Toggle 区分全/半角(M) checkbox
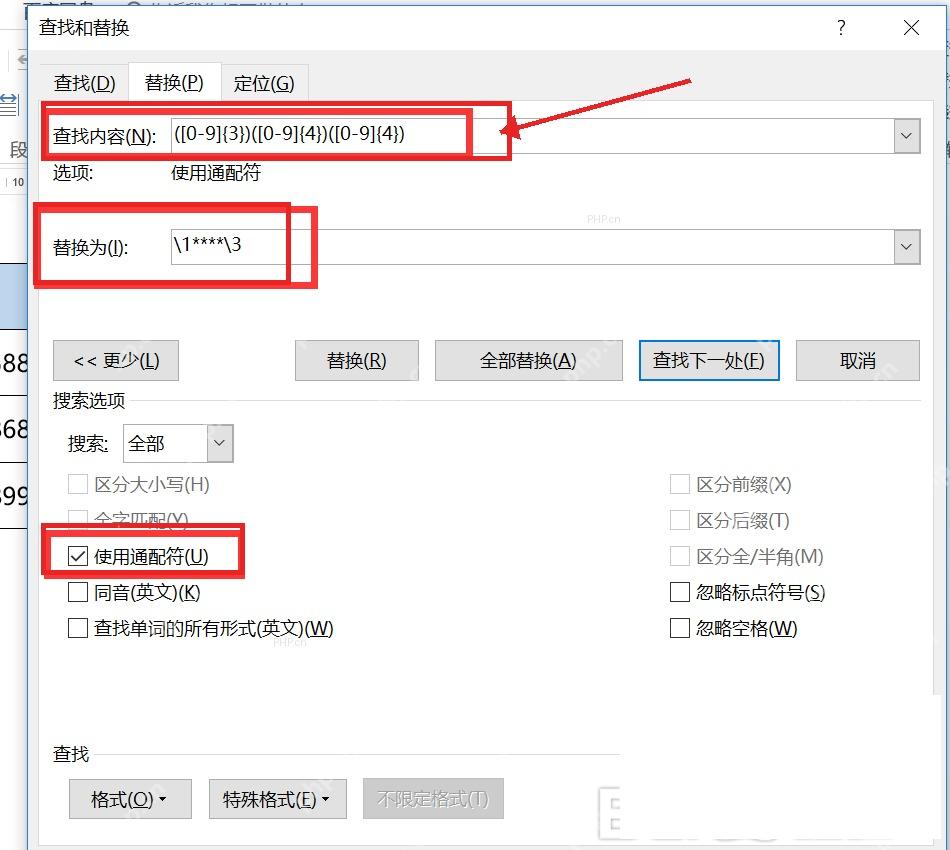Screen dimensions: 950x850 [680, 556]
